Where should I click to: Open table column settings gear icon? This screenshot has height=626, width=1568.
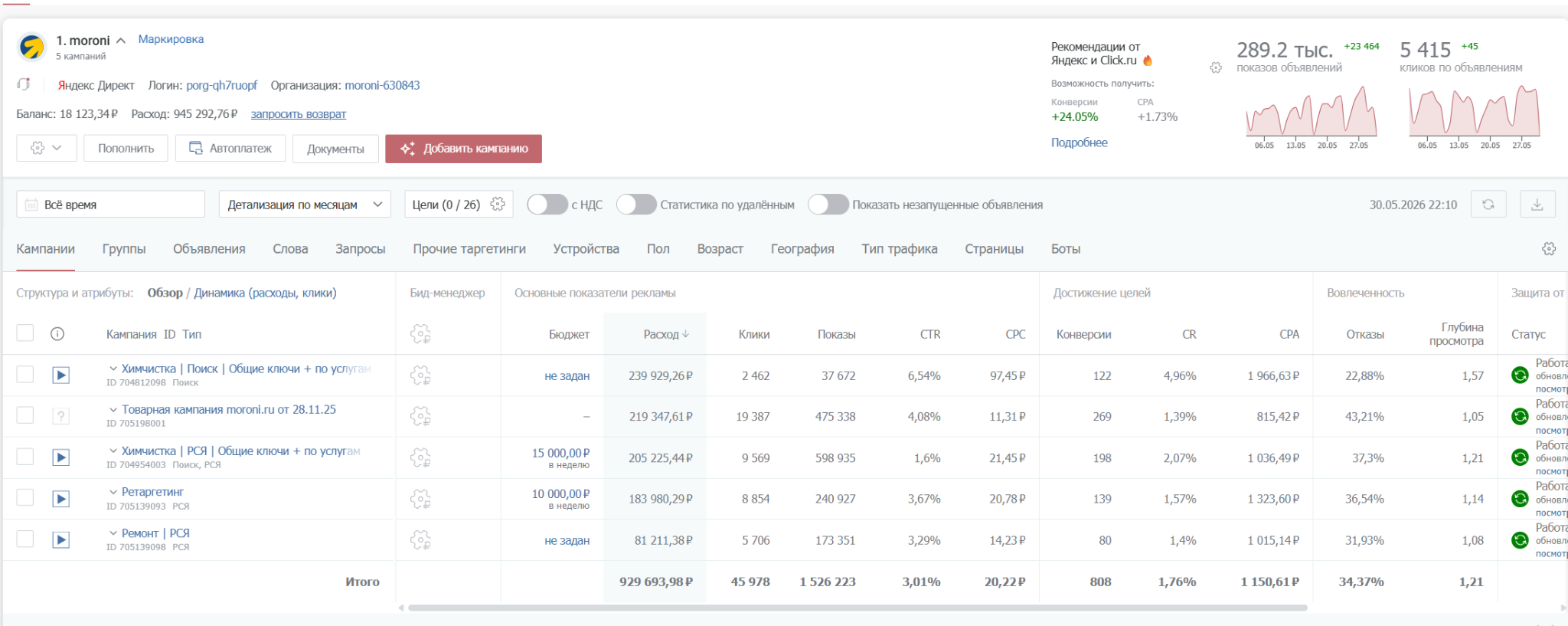1549,249
